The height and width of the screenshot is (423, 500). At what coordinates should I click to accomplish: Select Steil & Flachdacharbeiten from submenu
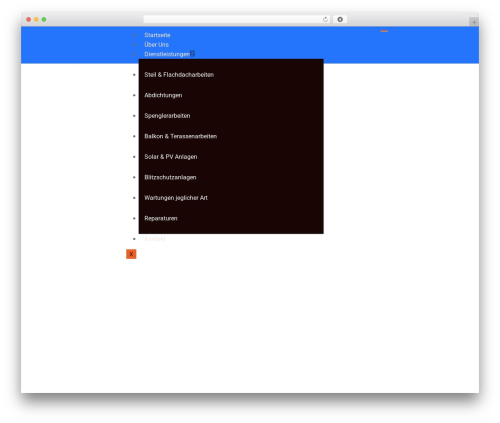179,75
